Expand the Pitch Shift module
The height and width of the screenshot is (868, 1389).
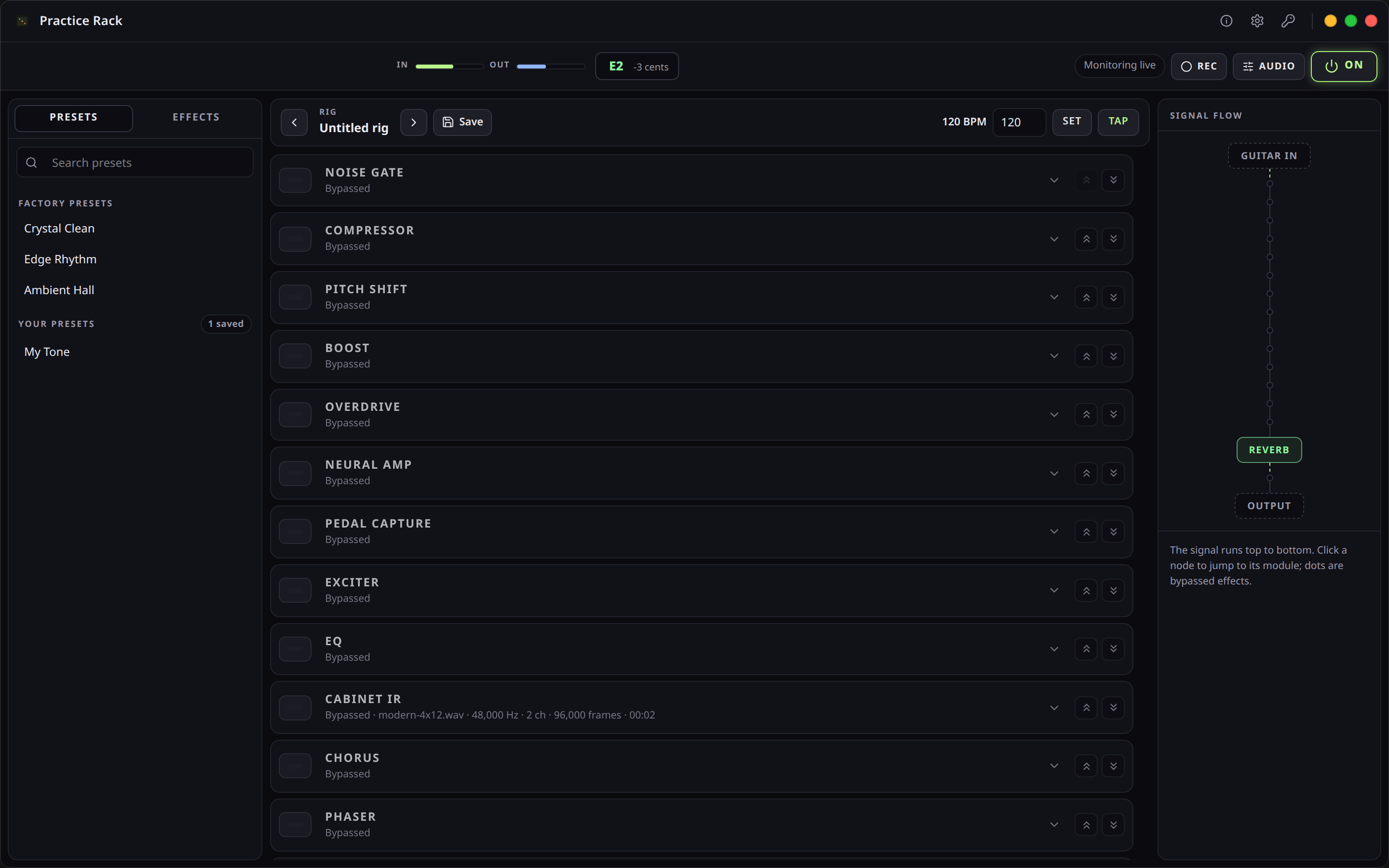coord(1054,298)
